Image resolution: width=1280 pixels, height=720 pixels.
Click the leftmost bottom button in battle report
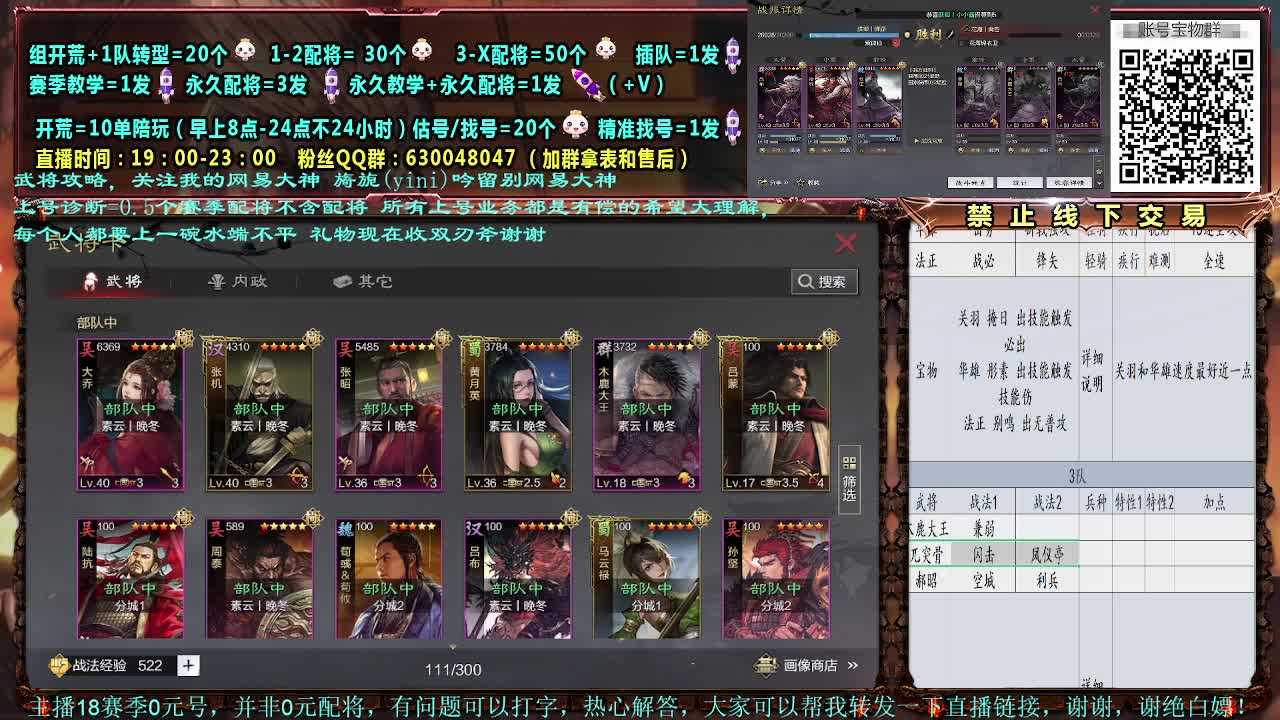(970, 182)
